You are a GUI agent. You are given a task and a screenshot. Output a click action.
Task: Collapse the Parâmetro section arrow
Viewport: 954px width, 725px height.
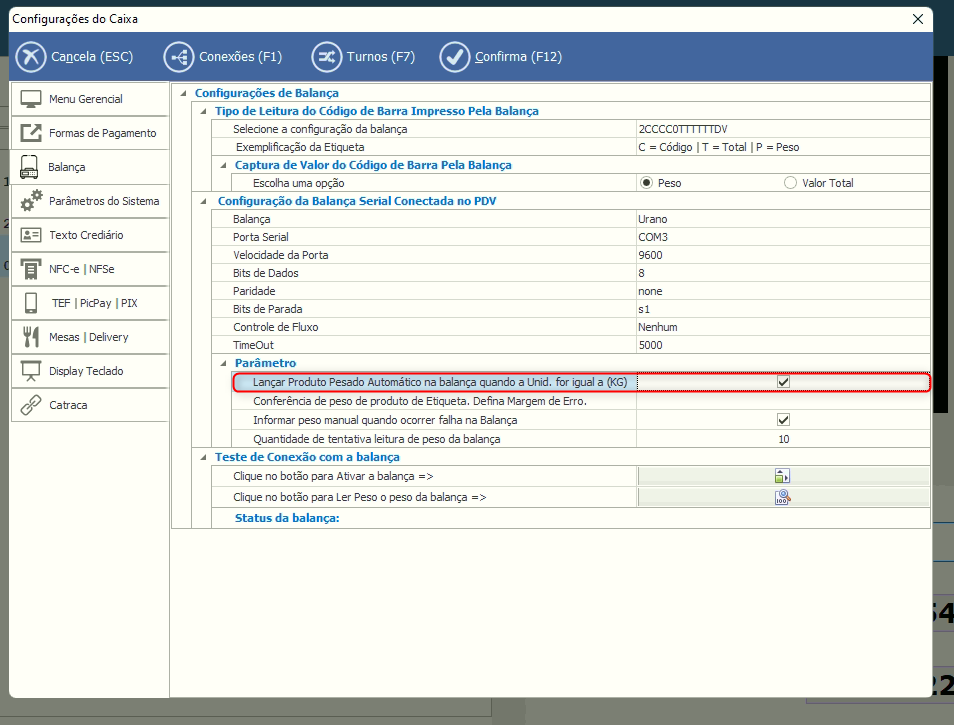click(x=222, y=363)
